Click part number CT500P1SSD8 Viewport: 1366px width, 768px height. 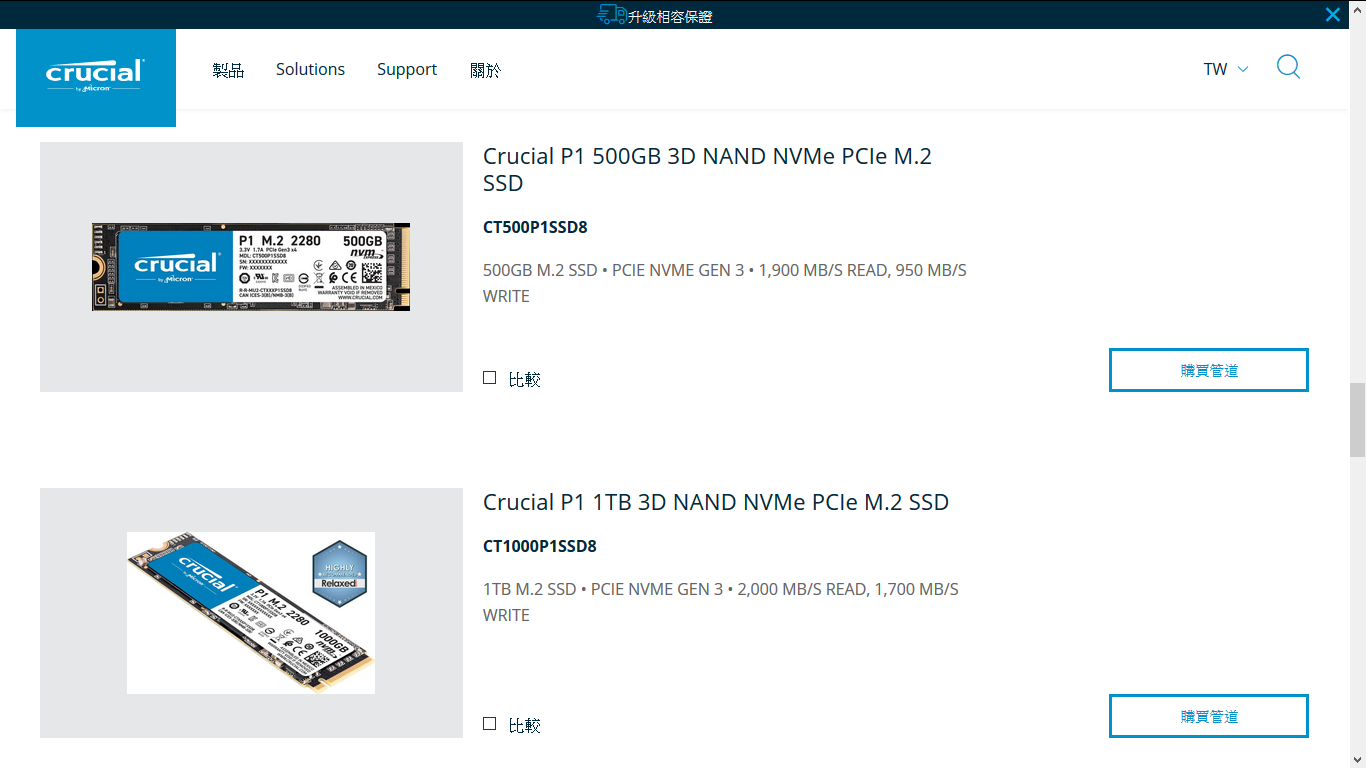535,227
